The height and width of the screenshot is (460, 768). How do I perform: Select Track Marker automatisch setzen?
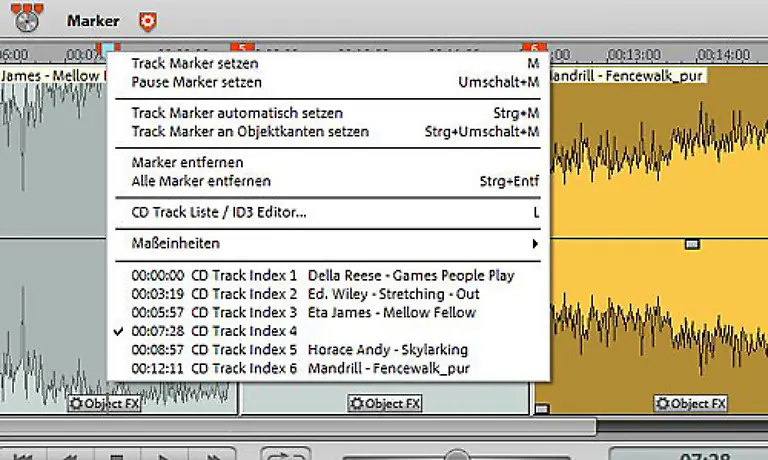click(328, 113)
